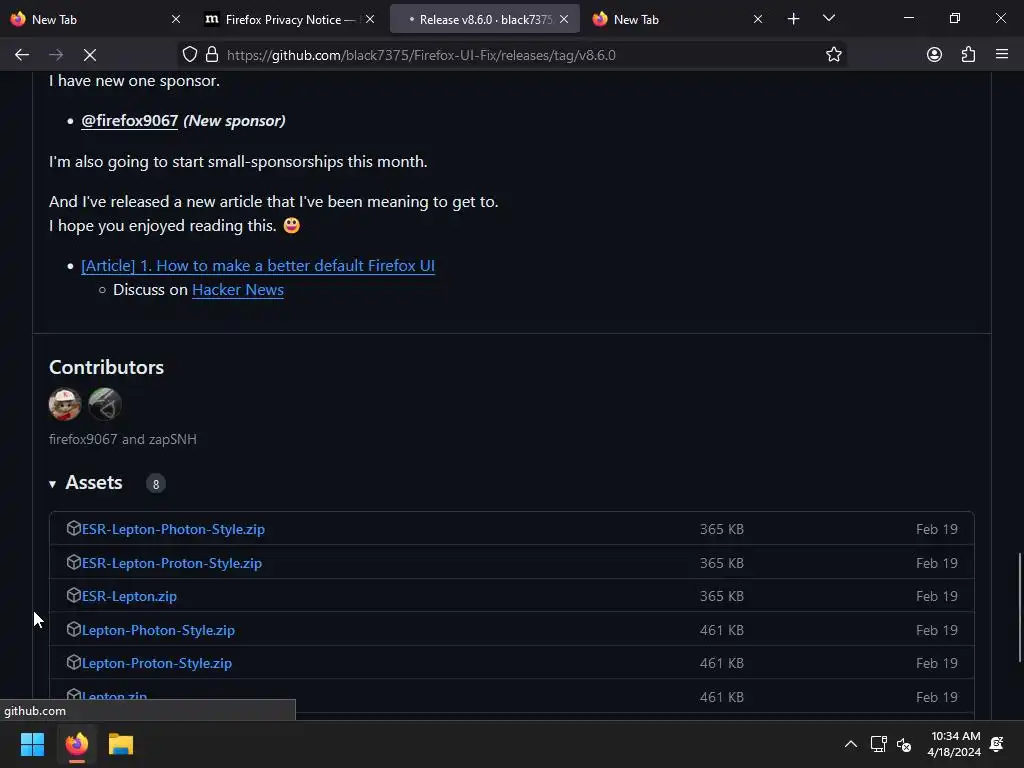Stop loading the page

[x=90, y=55]
